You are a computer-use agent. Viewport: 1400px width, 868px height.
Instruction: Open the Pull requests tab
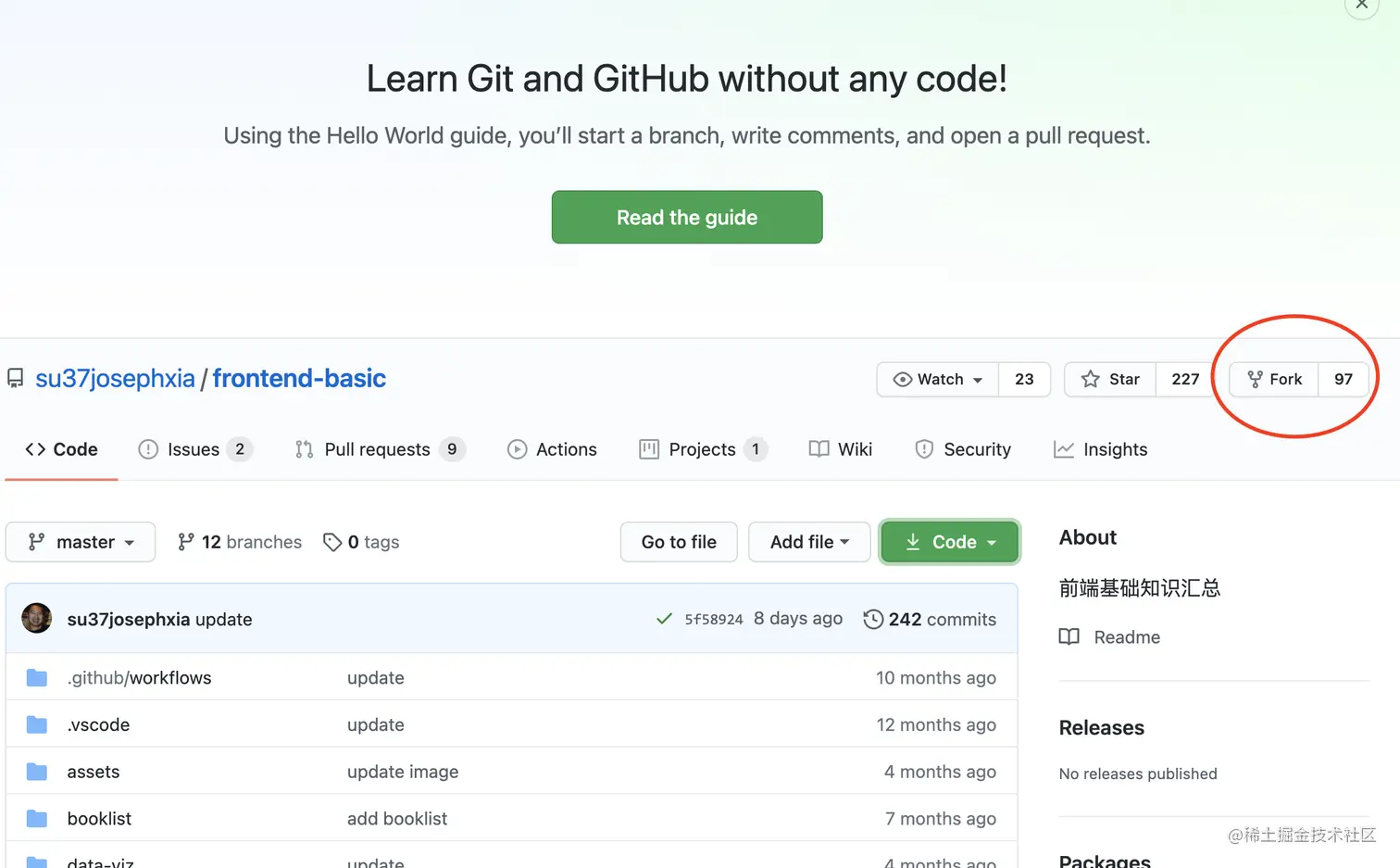pos(380,450)
